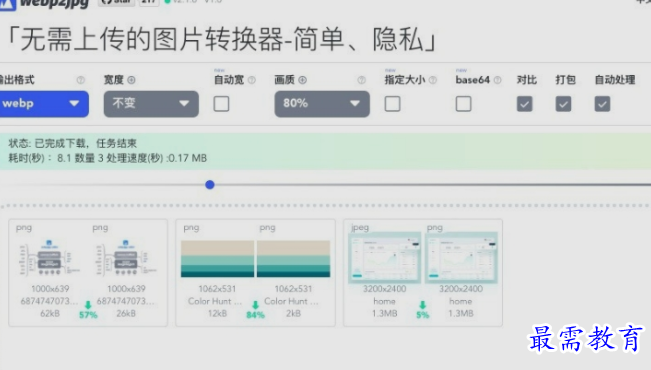This screenshot has height=370, width=651.
Task: Click the 57% download arrow icon
Action: tap(88, 305)
